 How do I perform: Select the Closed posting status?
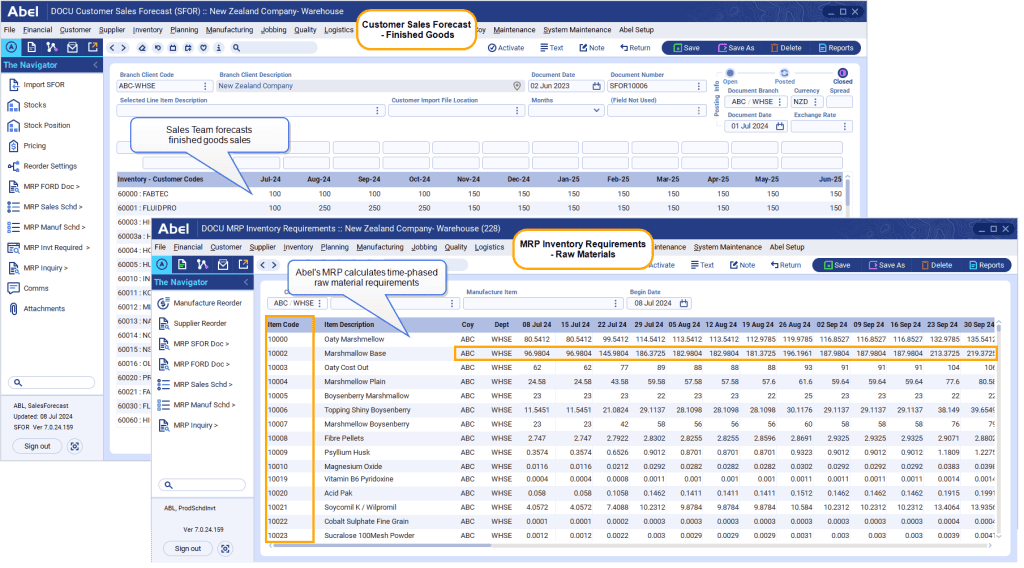(842, 73)
